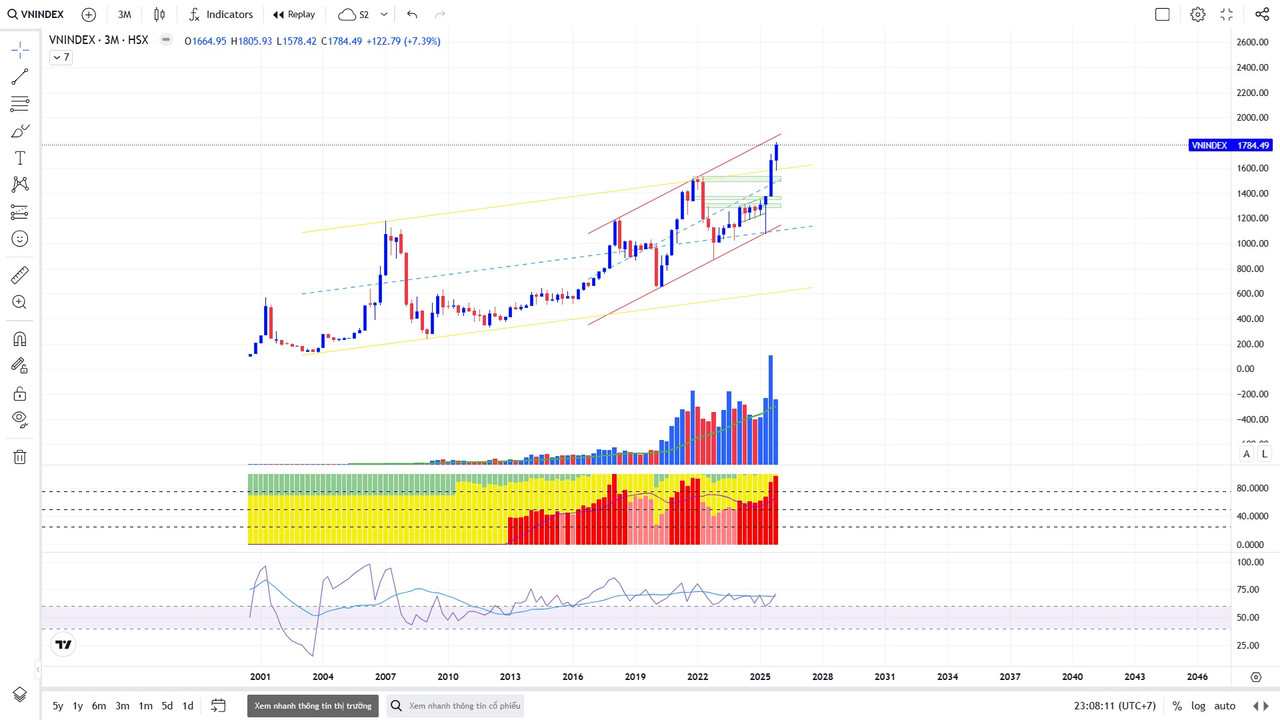
Task: Select the 6m time range
Action: point(99,706)
